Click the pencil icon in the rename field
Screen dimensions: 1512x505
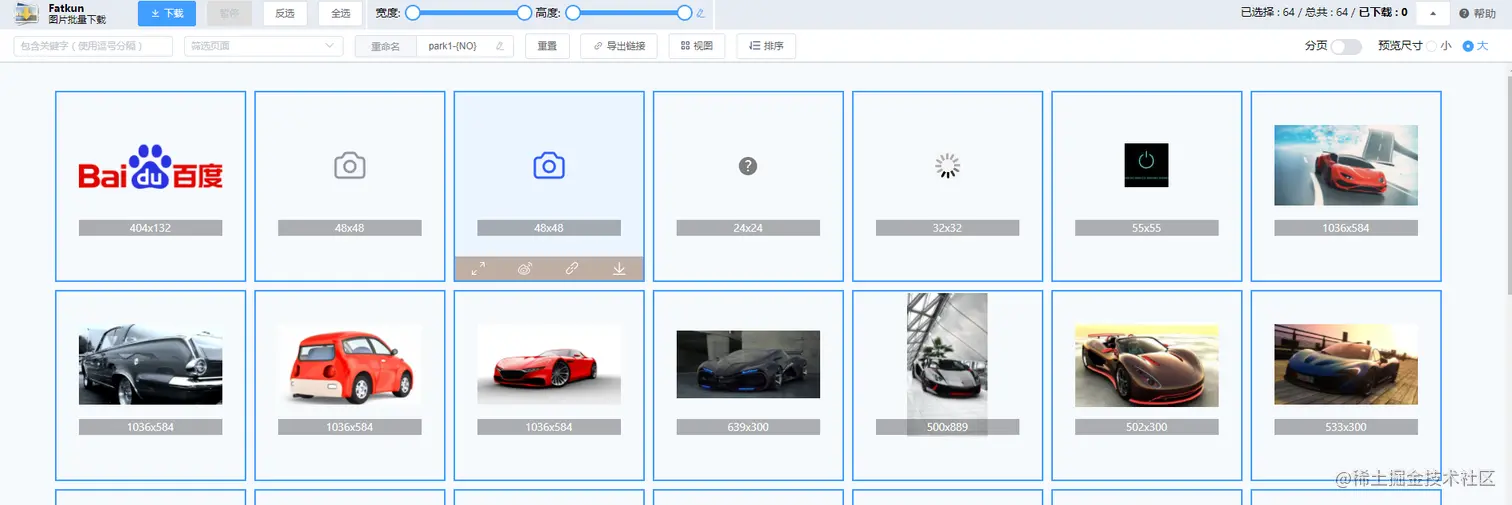[x=500, y=46]
